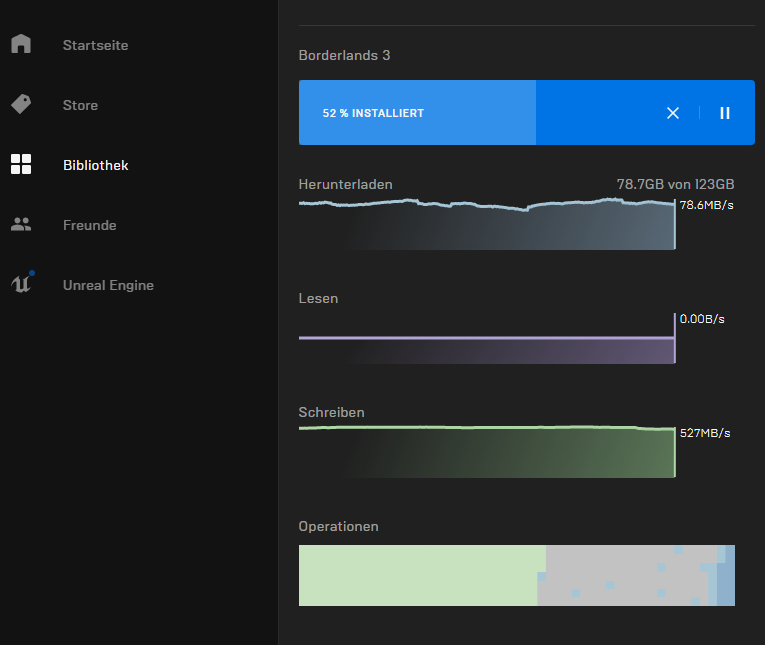This screenshot has height=645, width=765.
Task: Click the Borderlands 3 title
Action: [x=344, y=55]
